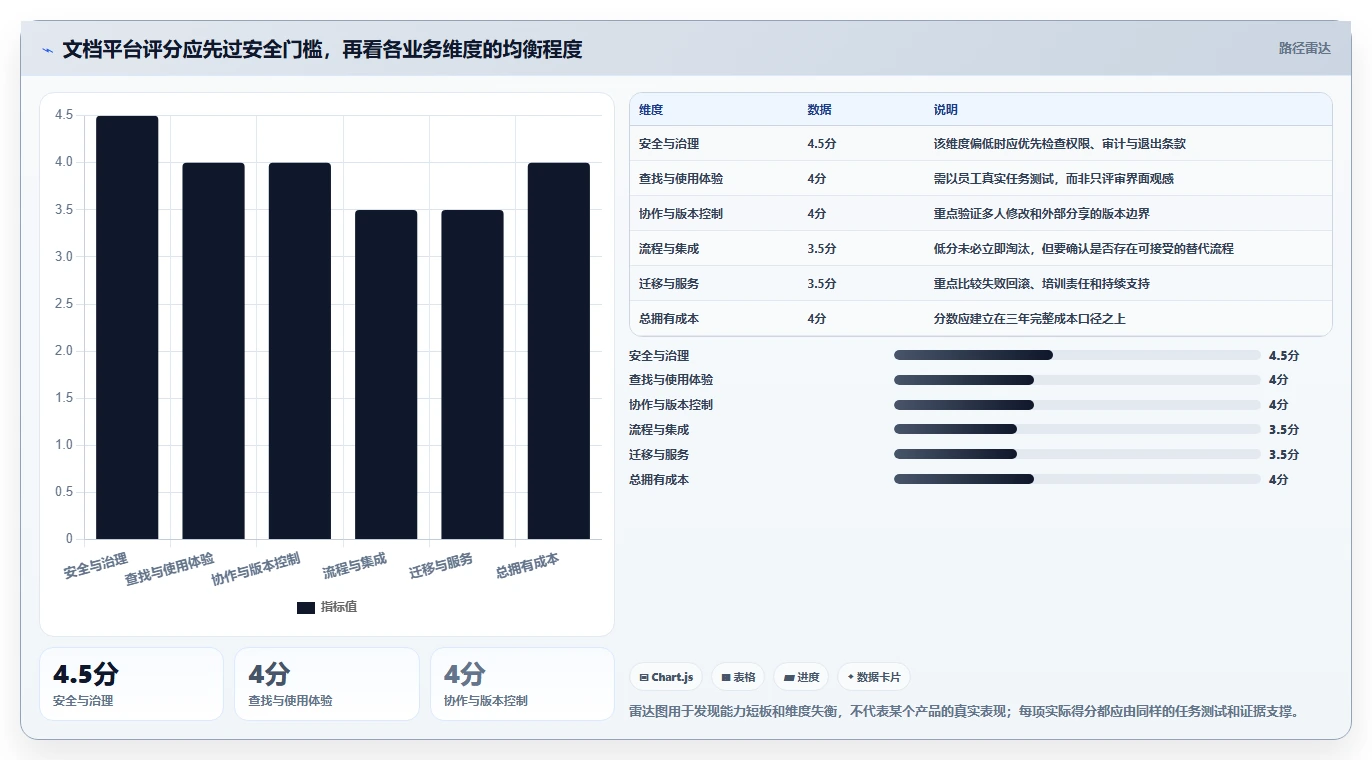Click the 协作与版本控制 bar in the chart

(300, 351)
